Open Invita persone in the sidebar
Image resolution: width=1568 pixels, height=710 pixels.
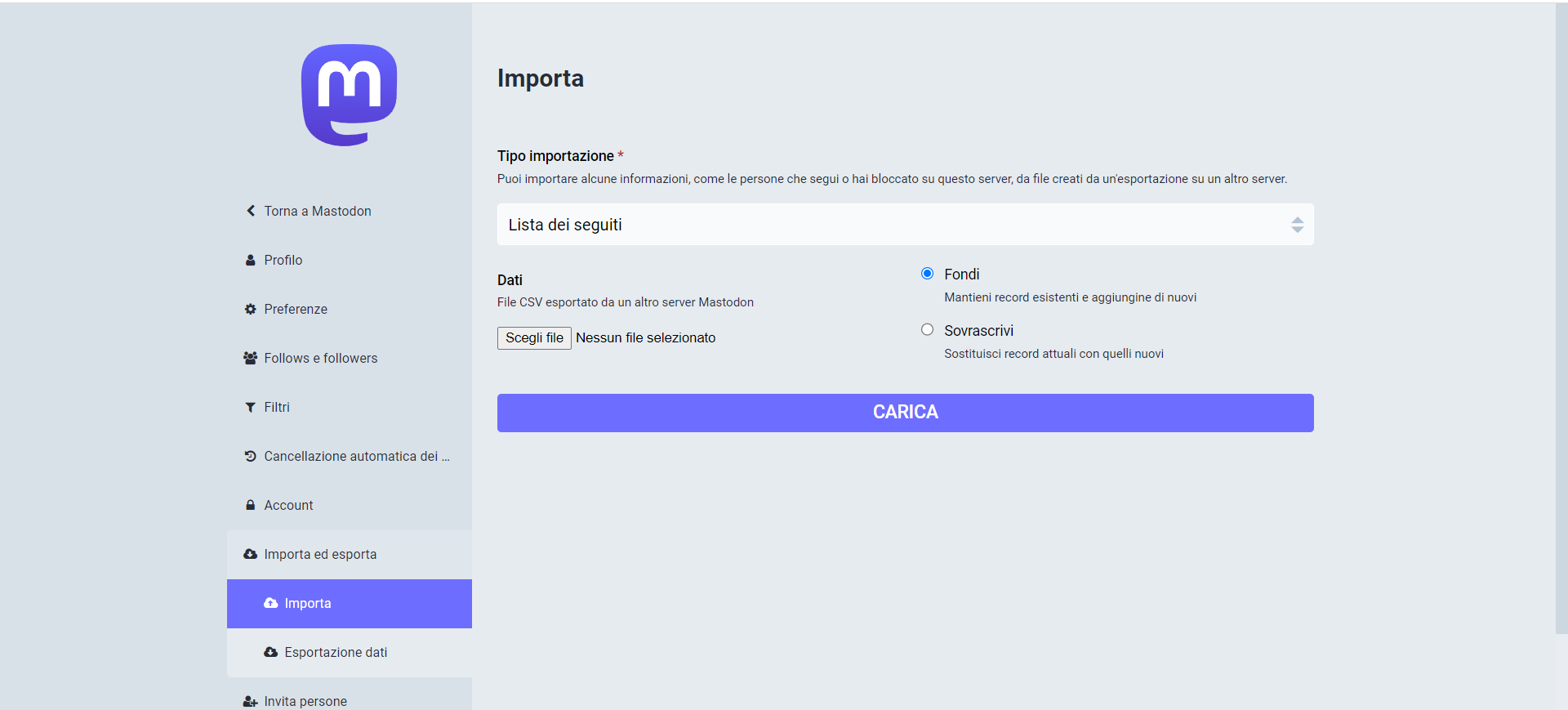305,700
